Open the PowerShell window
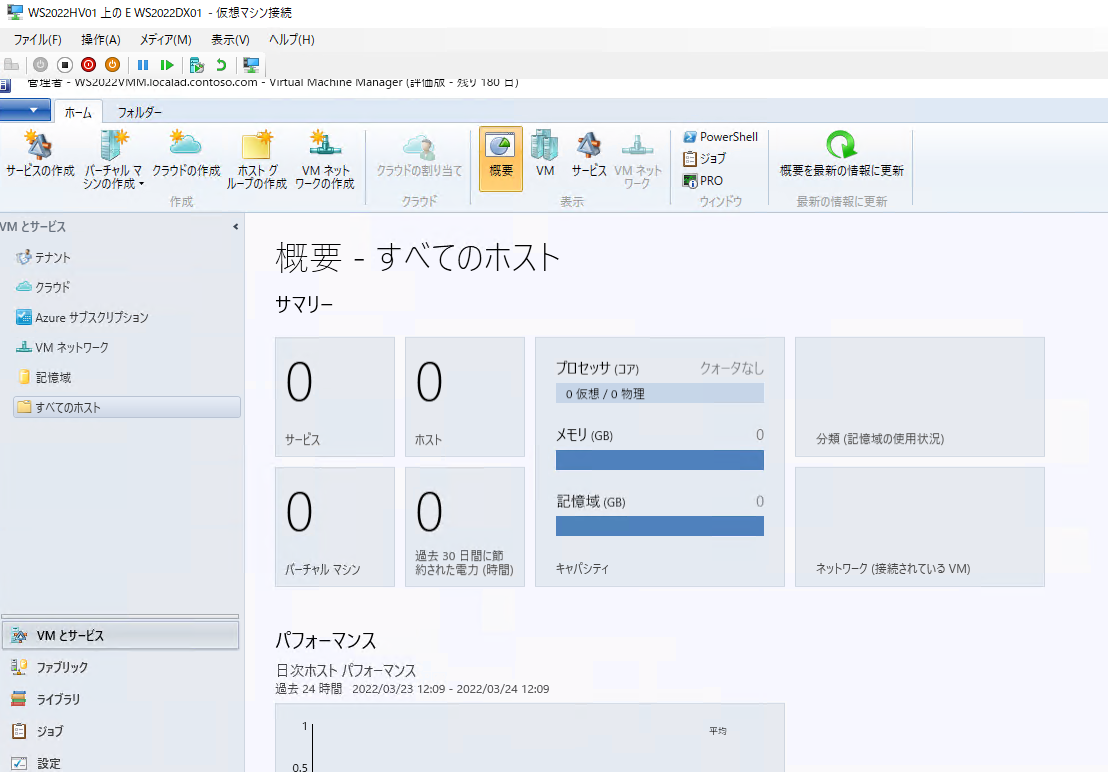This screenshot has width=1108, height=772. (x=720, y=136)
